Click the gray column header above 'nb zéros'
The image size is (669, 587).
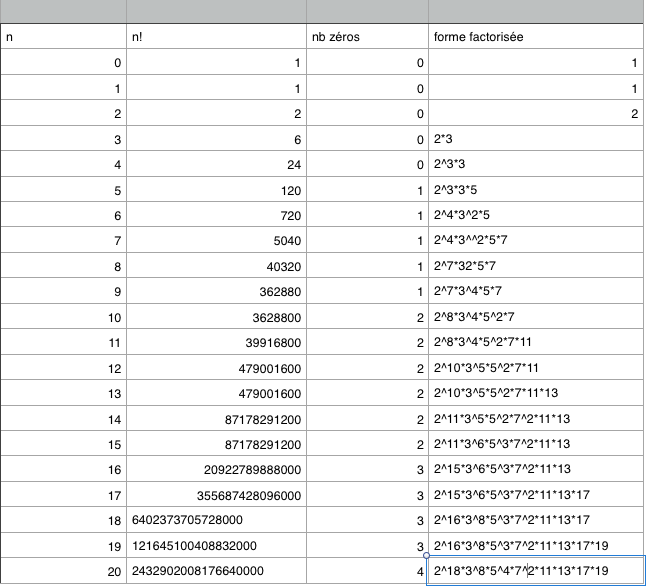coord(367,11)
